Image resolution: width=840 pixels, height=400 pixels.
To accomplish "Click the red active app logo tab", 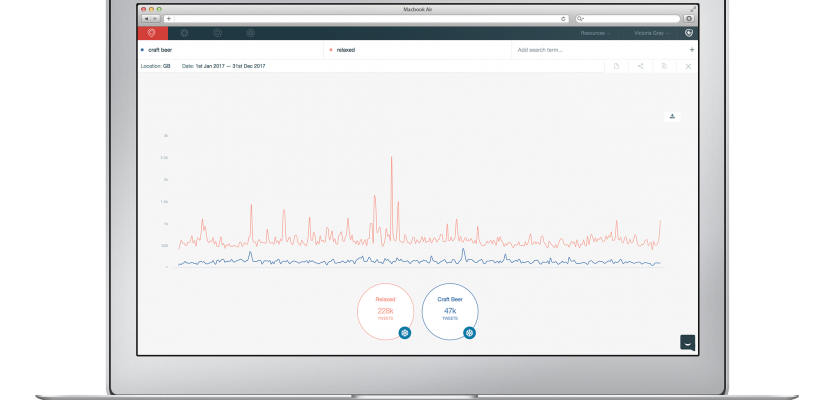I will point(152,33).
